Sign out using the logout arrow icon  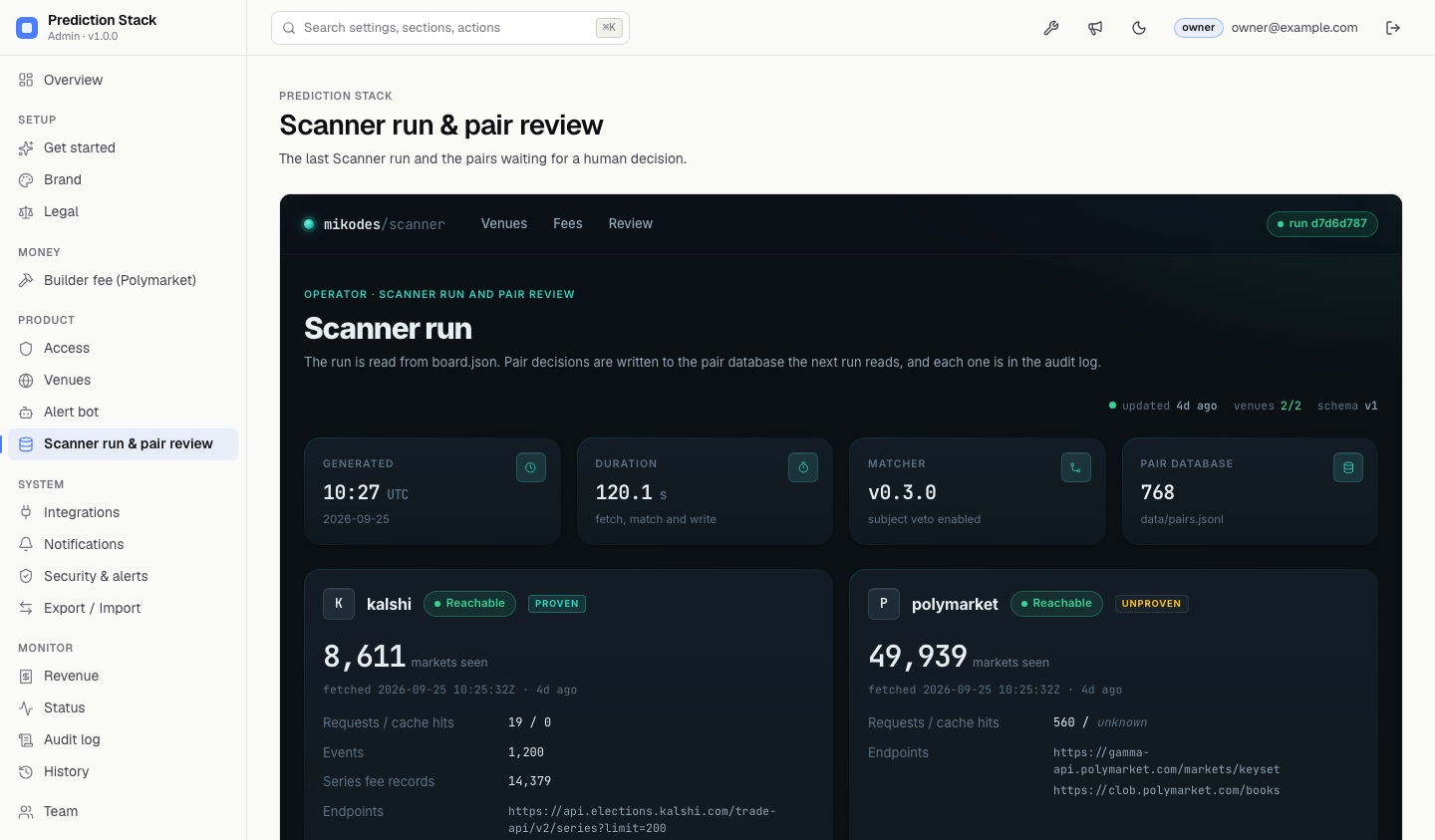coord(1393,28)
